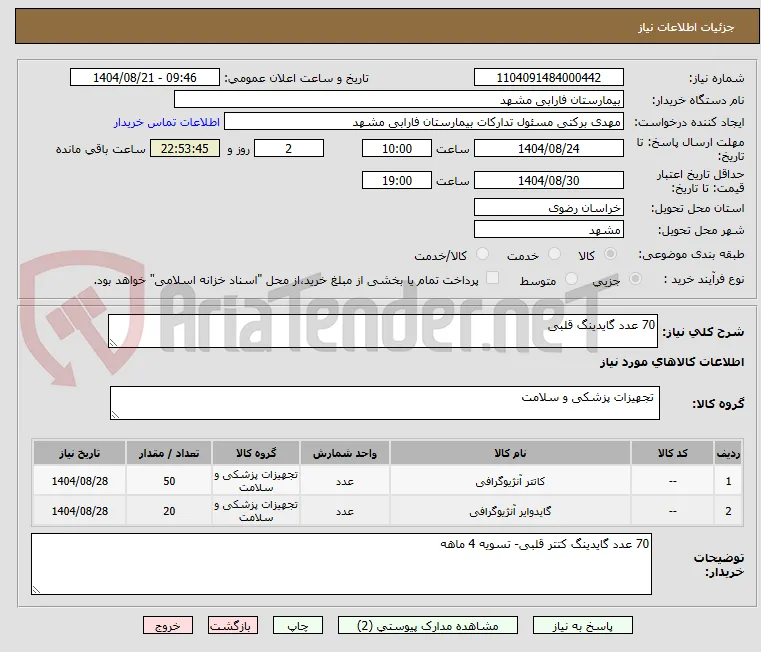Click the remaining days field showing 2
Viewport: 761px width, 652px height.
pyautogui.click(x=289, y=148)
